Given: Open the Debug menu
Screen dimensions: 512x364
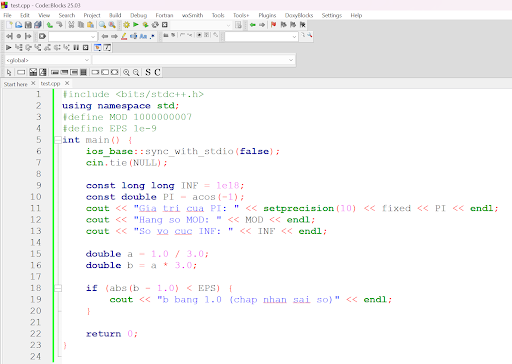Looking at the screenshot, I should pyautogui.click(x=138, y=15).
